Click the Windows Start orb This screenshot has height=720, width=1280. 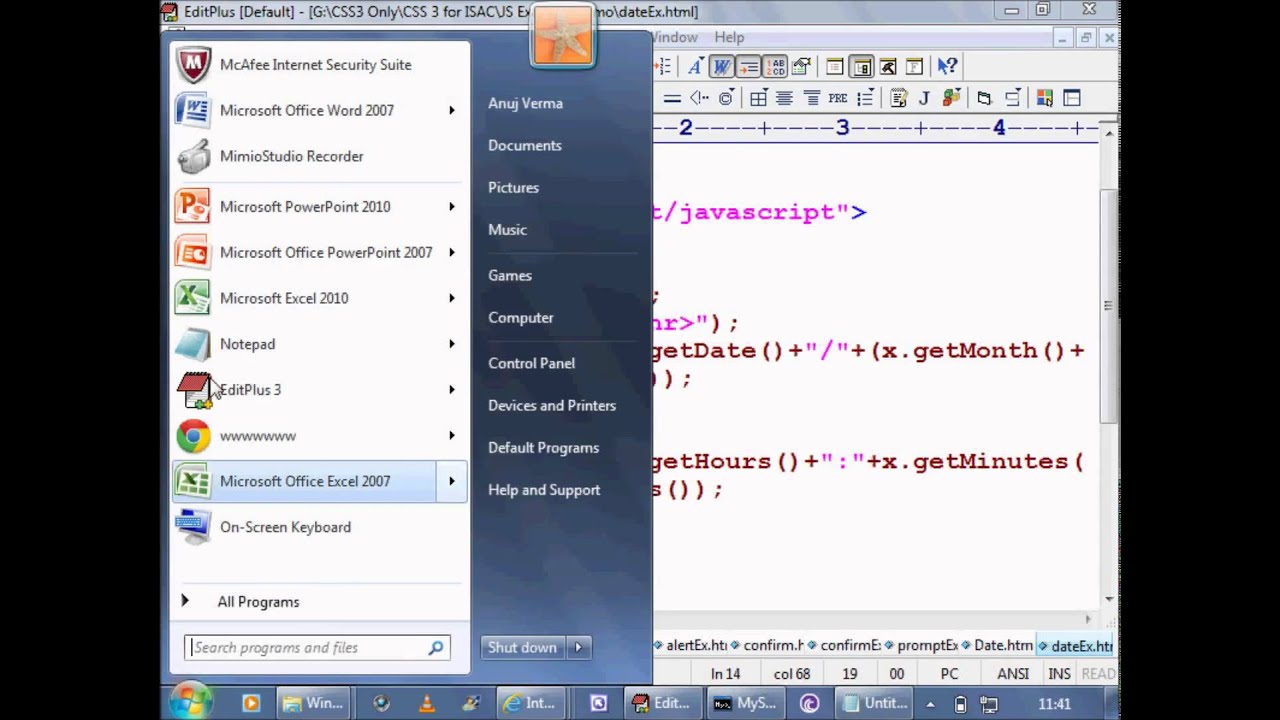191,701
